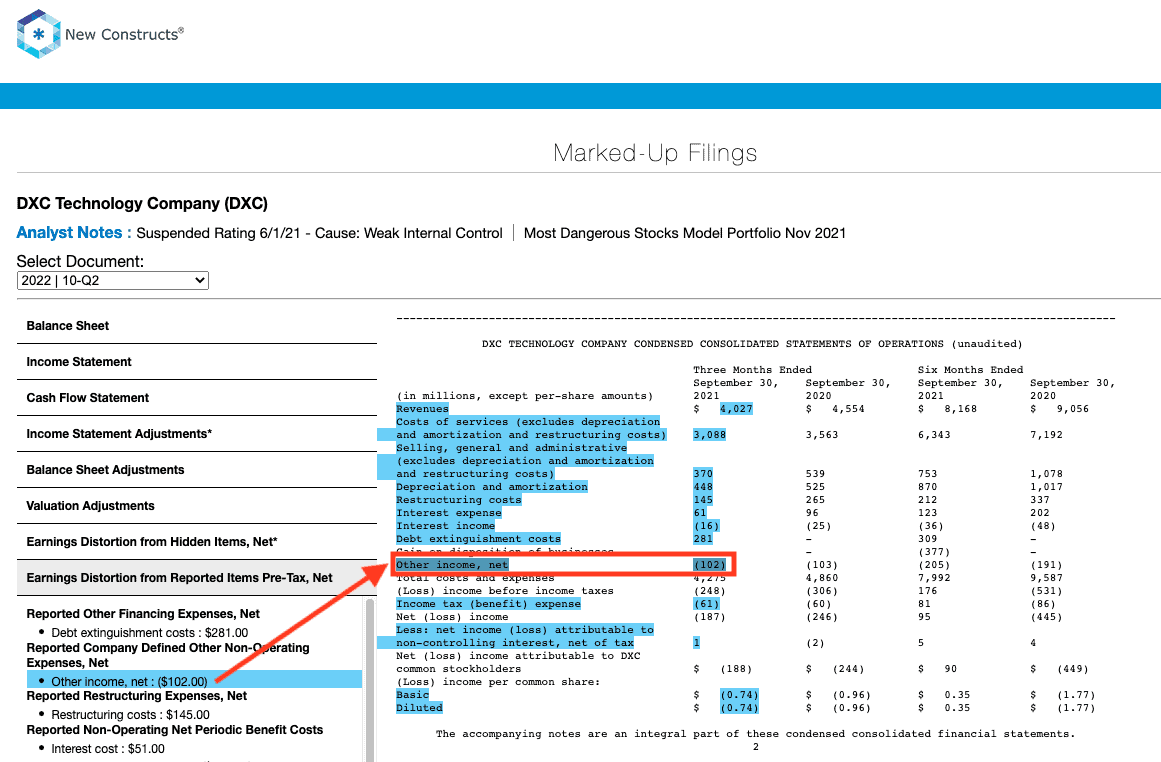Click highlighted 448 depreciation value
1161x762 pixels.
point(703,487)
